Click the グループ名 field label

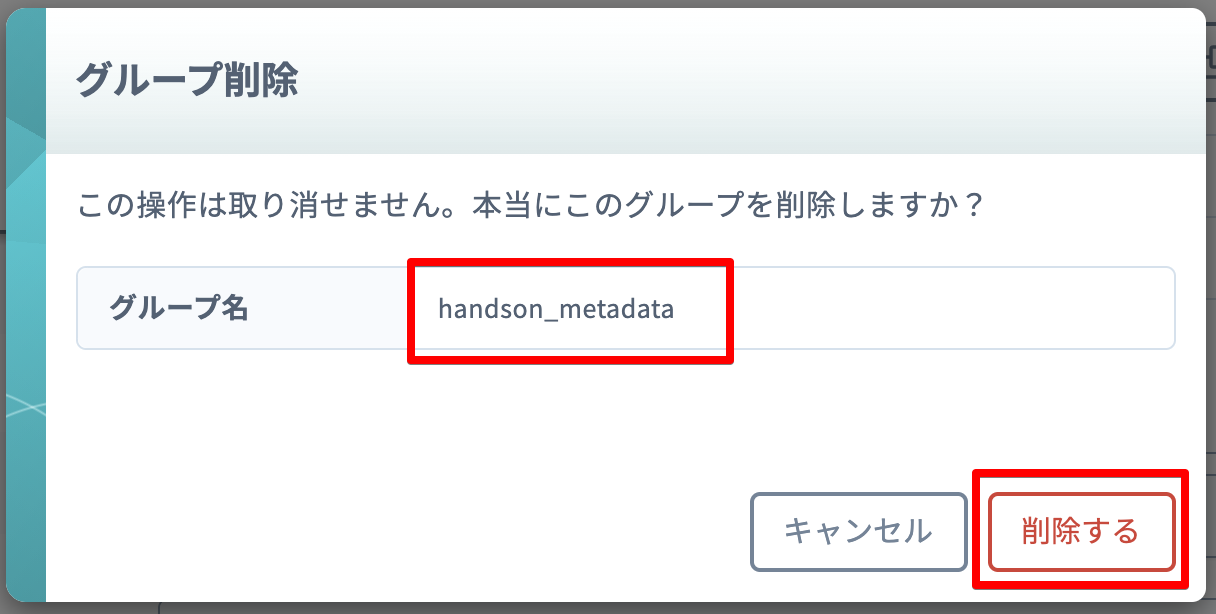178,308
